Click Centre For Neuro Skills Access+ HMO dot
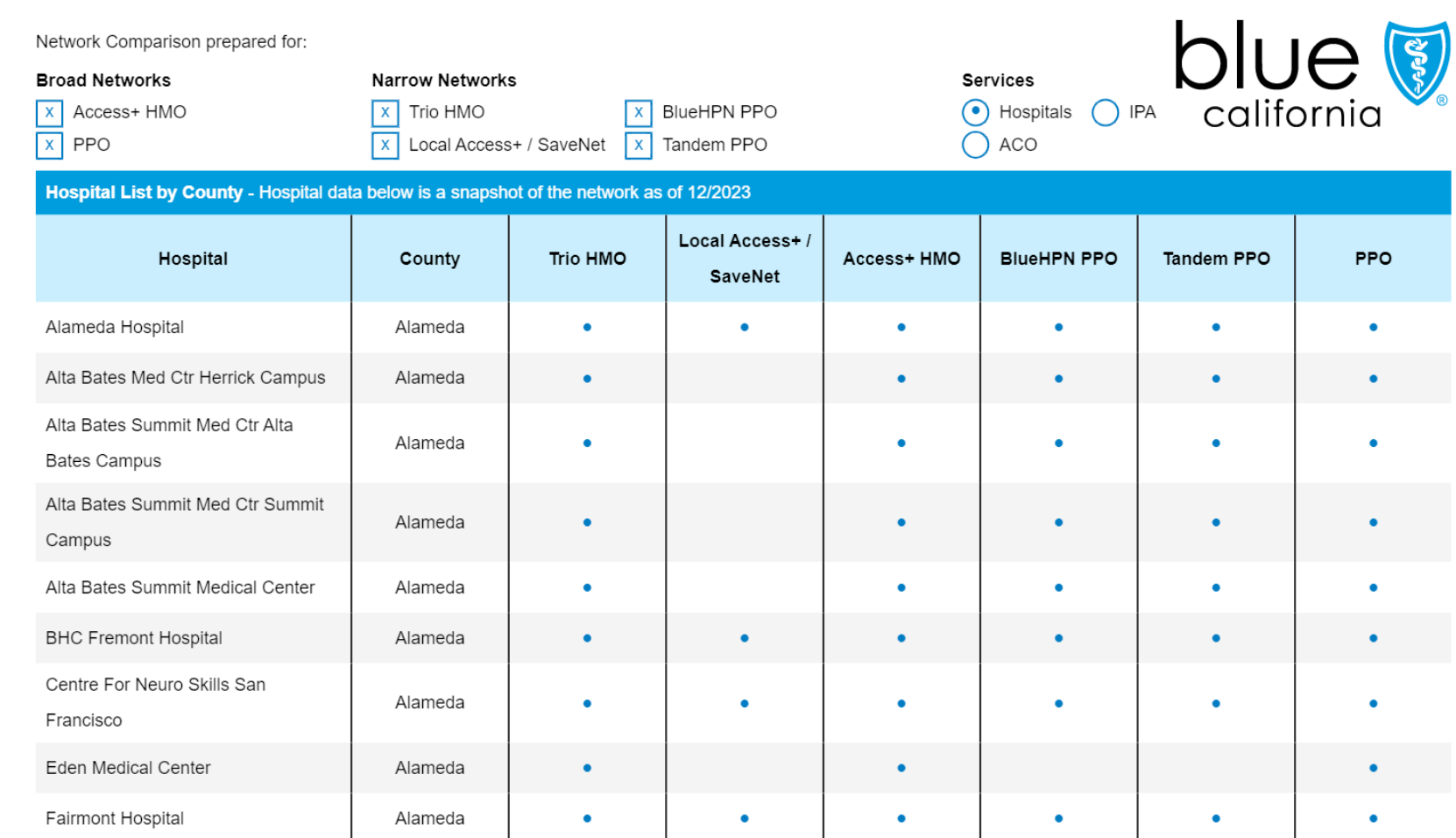 [x=901, y=703]
